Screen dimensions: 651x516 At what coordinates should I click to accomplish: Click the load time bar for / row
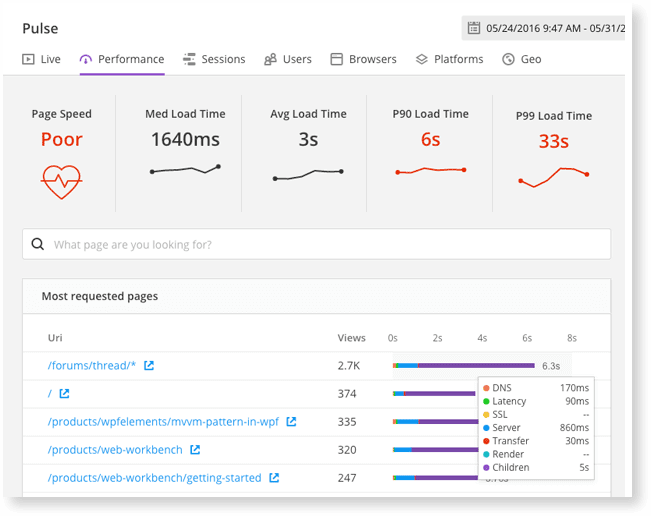[x=434, y=393]
